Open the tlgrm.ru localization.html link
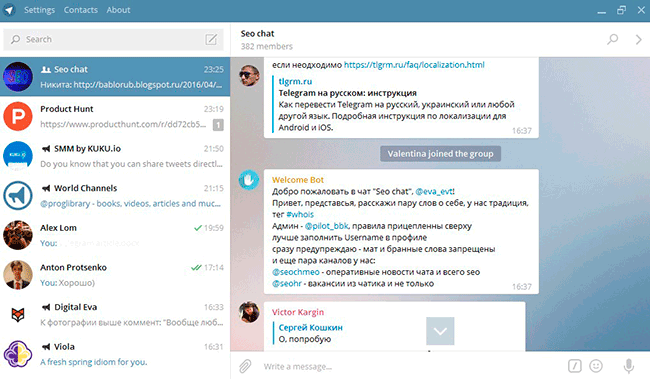Image resolution: width=650 pixels, height=379 pixels. [414, 65]
